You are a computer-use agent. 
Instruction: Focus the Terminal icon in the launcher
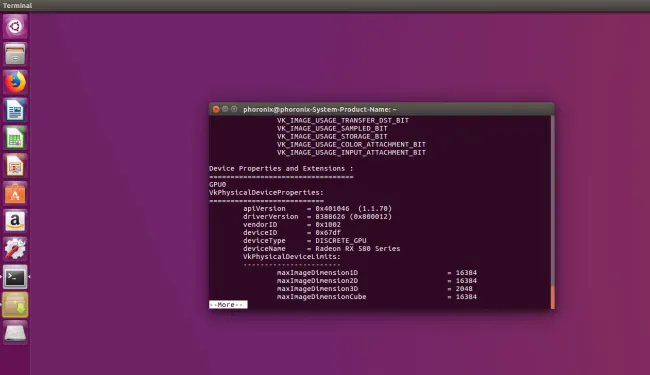[15, 277]
